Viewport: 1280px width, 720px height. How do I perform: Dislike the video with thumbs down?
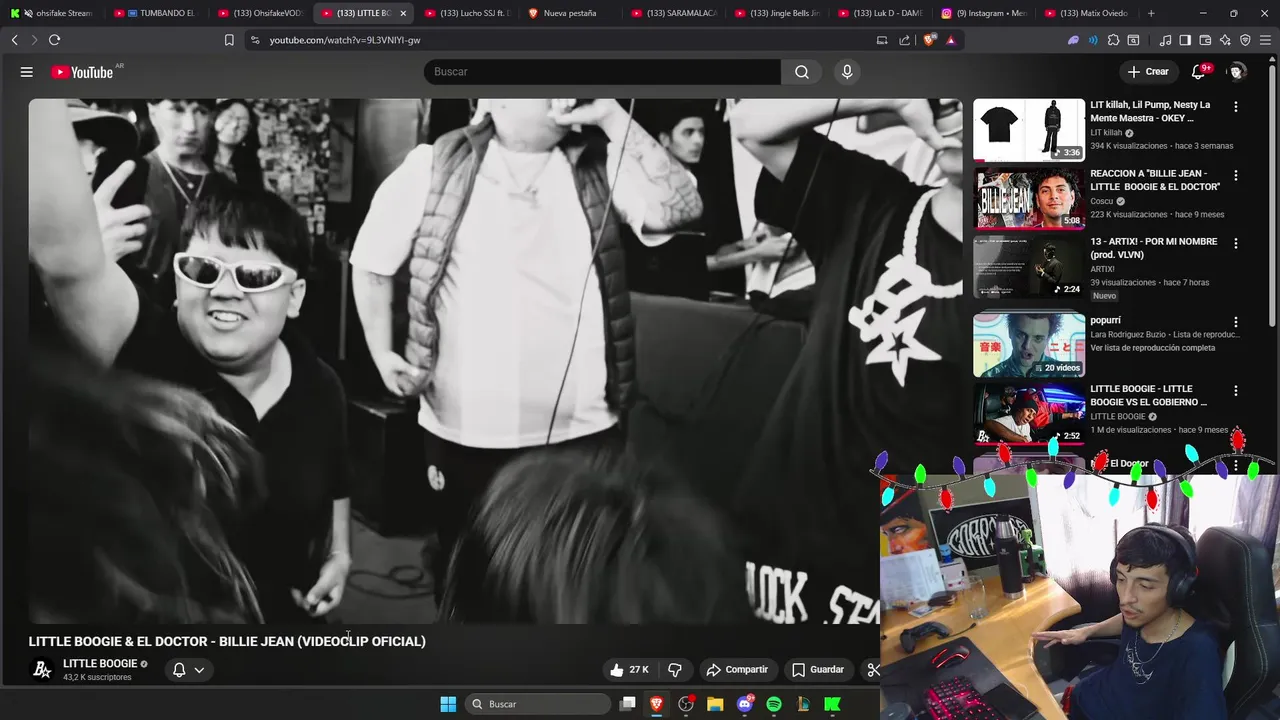click(x=675, y=670)
